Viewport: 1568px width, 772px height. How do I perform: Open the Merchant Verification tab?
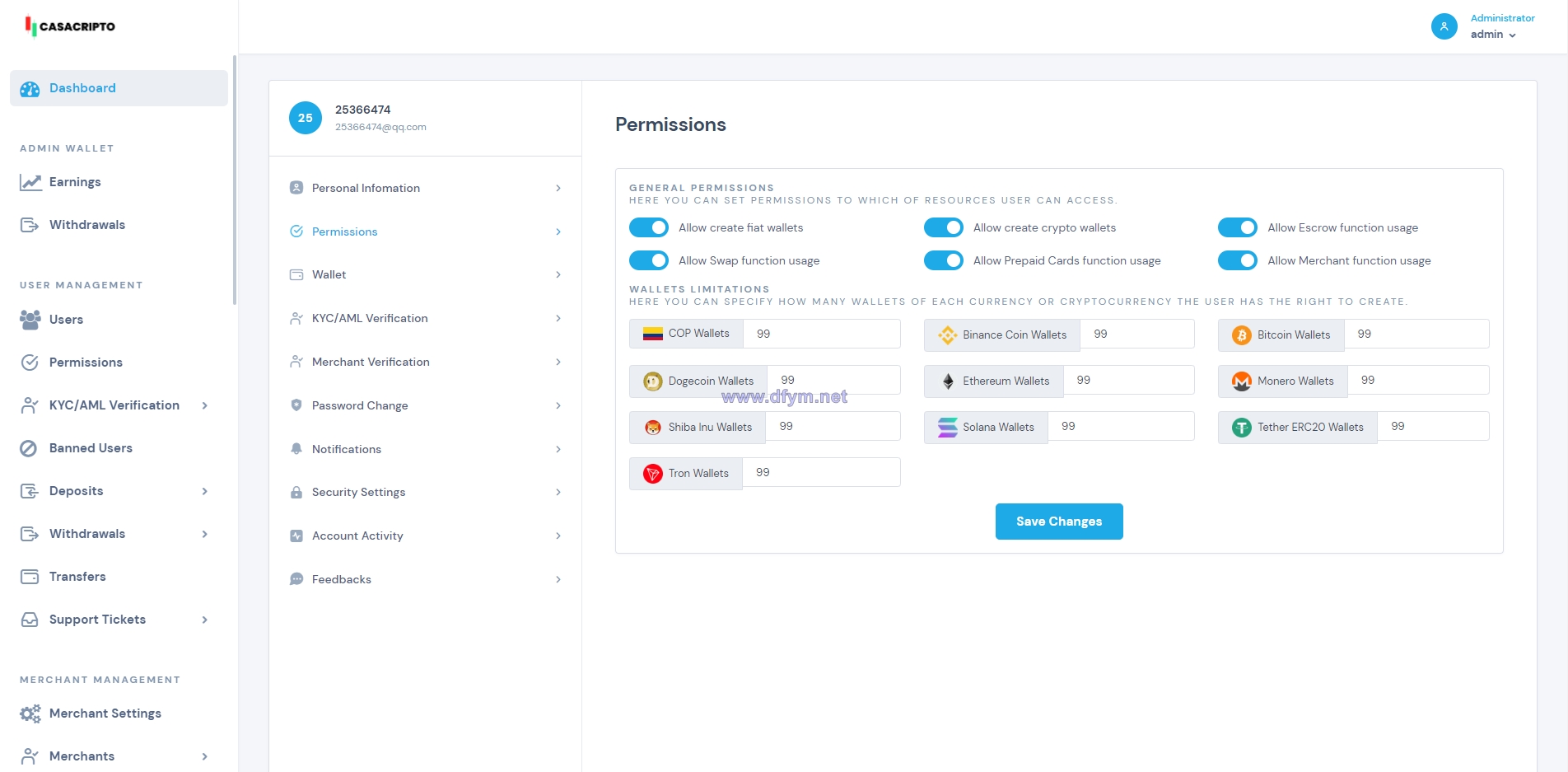click(x=425, y=362)
